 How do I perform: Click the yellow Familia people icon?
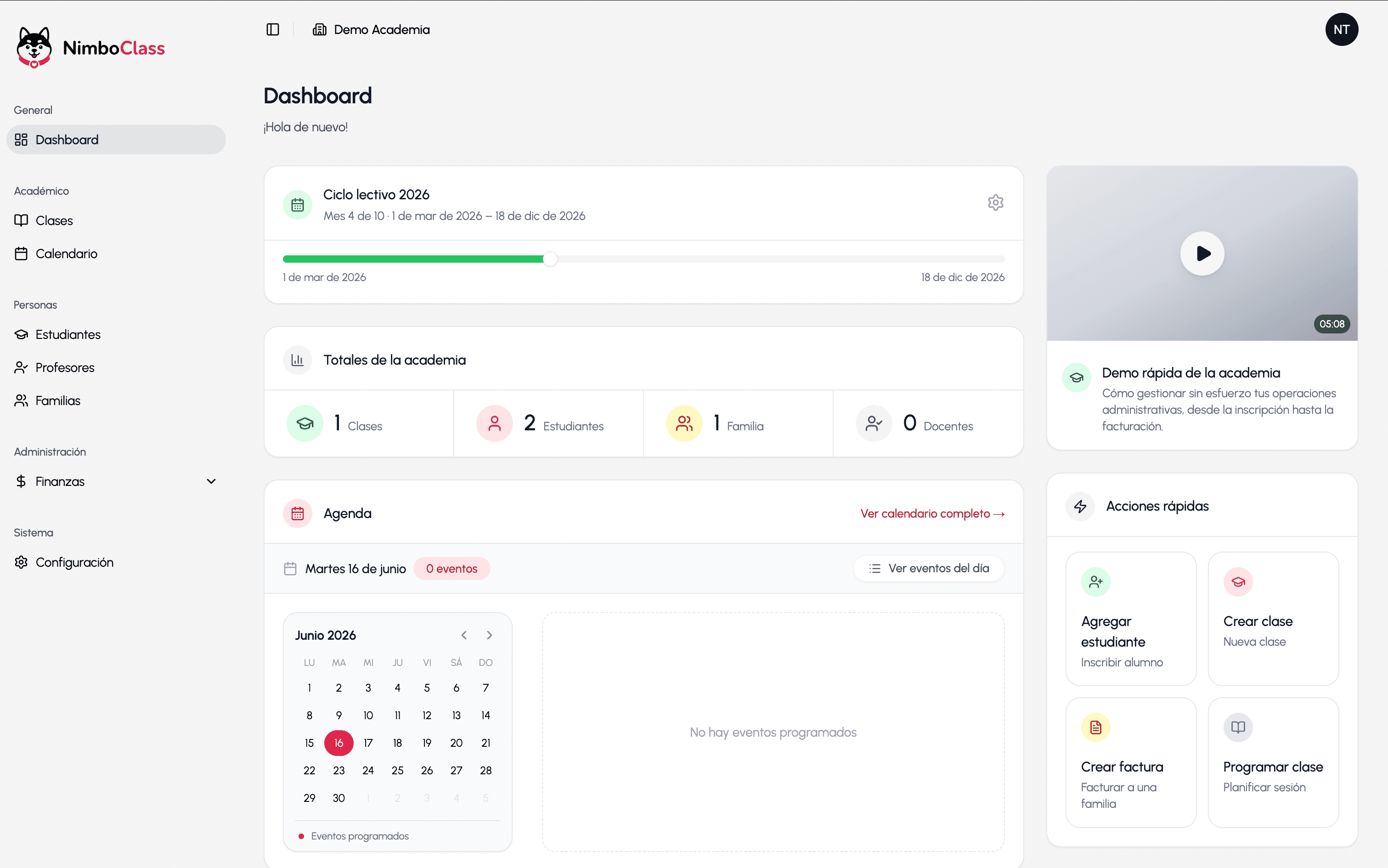684,423
